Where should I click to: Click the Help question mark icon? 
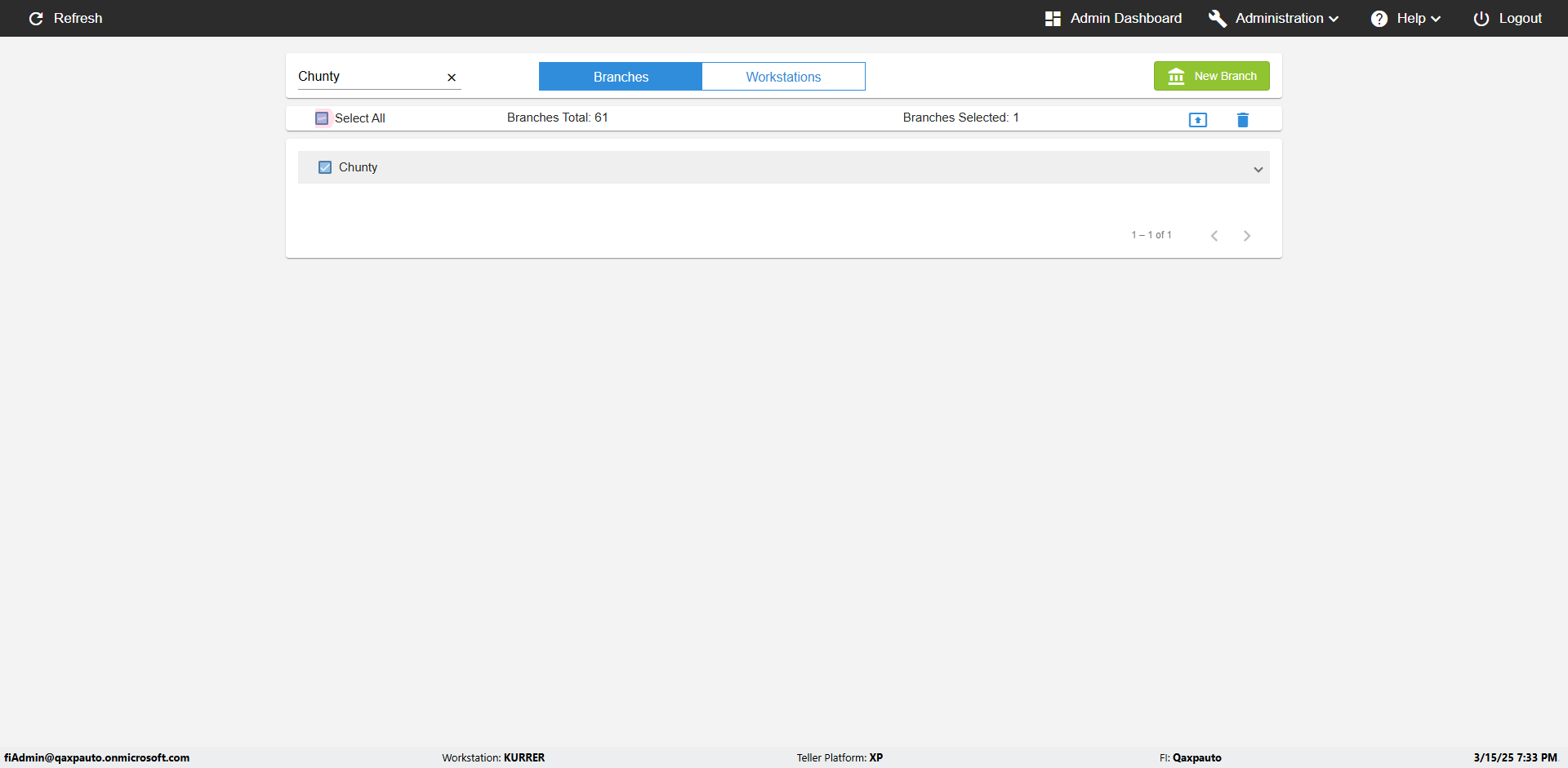pos(1379,19)
